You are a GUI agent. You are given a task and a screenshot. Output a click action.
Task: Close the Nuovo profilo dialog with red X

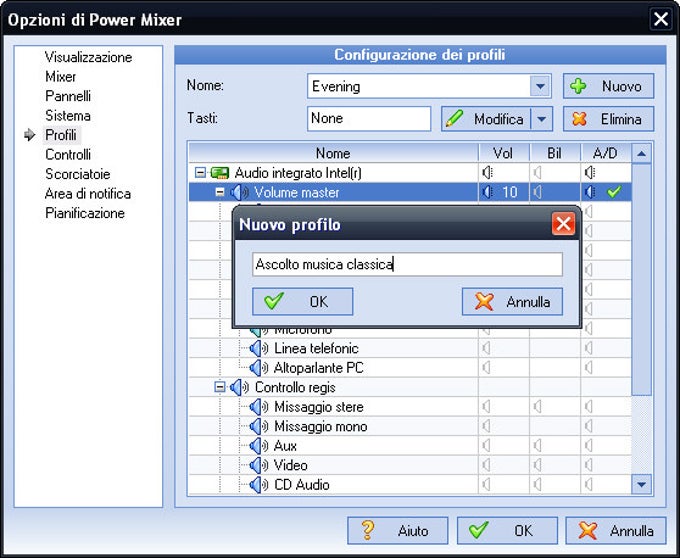(x=563, y=224)
